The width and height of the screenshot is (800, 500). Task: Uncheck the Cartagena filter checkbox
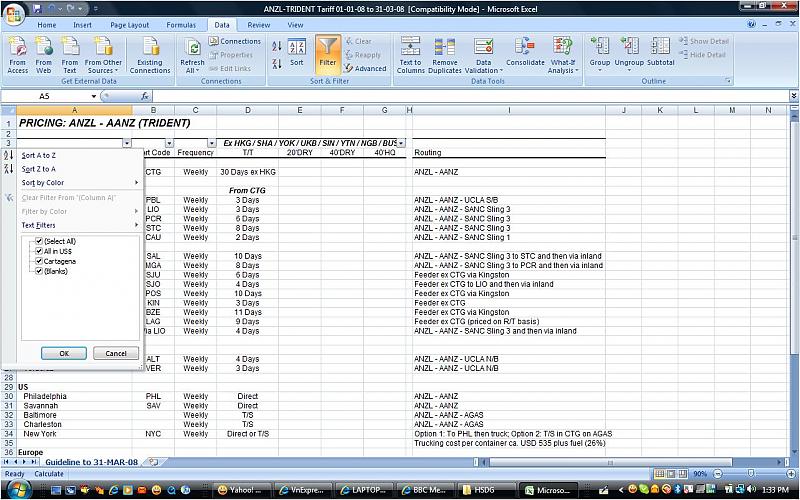39,261
